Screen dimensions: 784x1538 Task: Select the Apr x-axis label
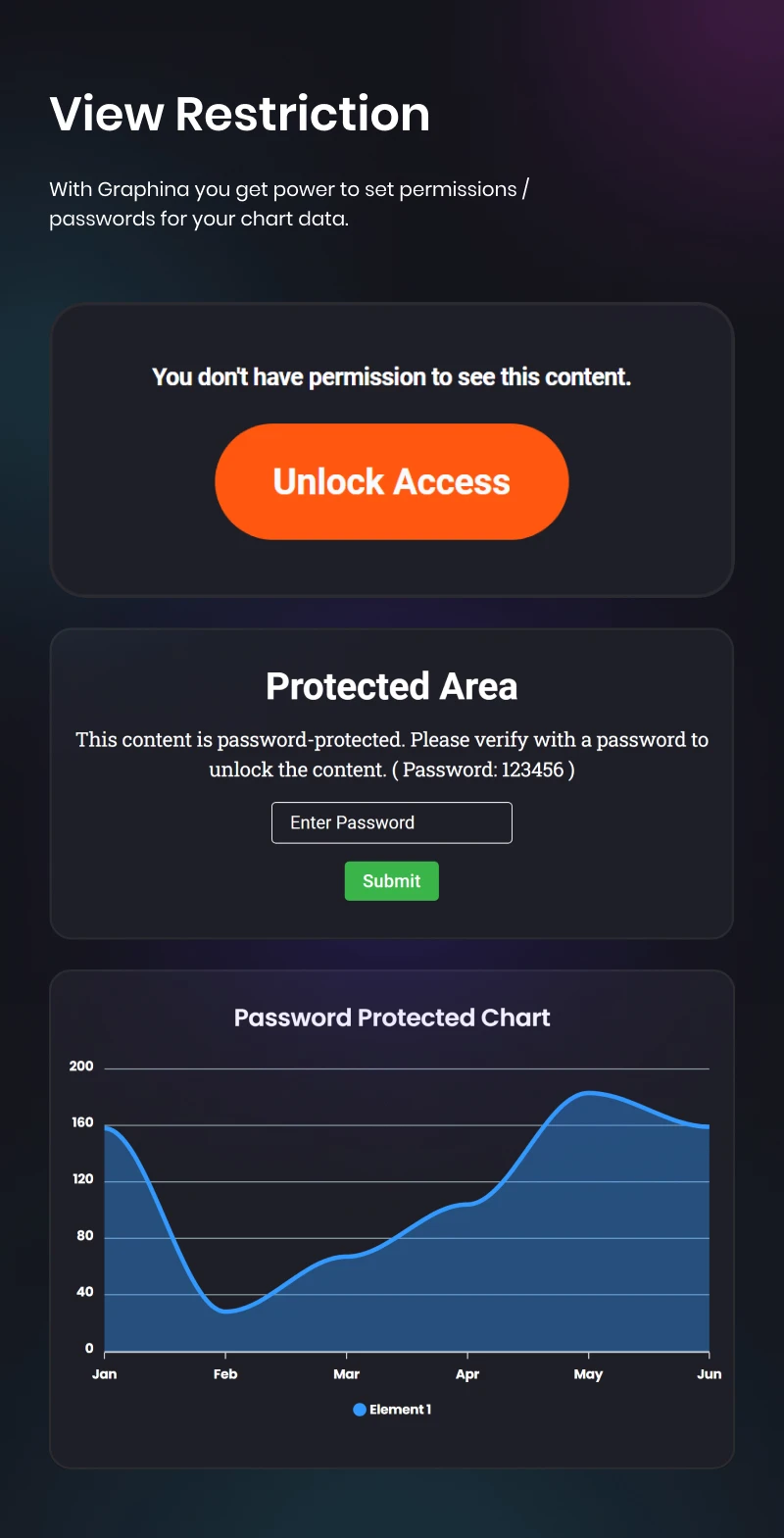click(x=467, y=1374)
